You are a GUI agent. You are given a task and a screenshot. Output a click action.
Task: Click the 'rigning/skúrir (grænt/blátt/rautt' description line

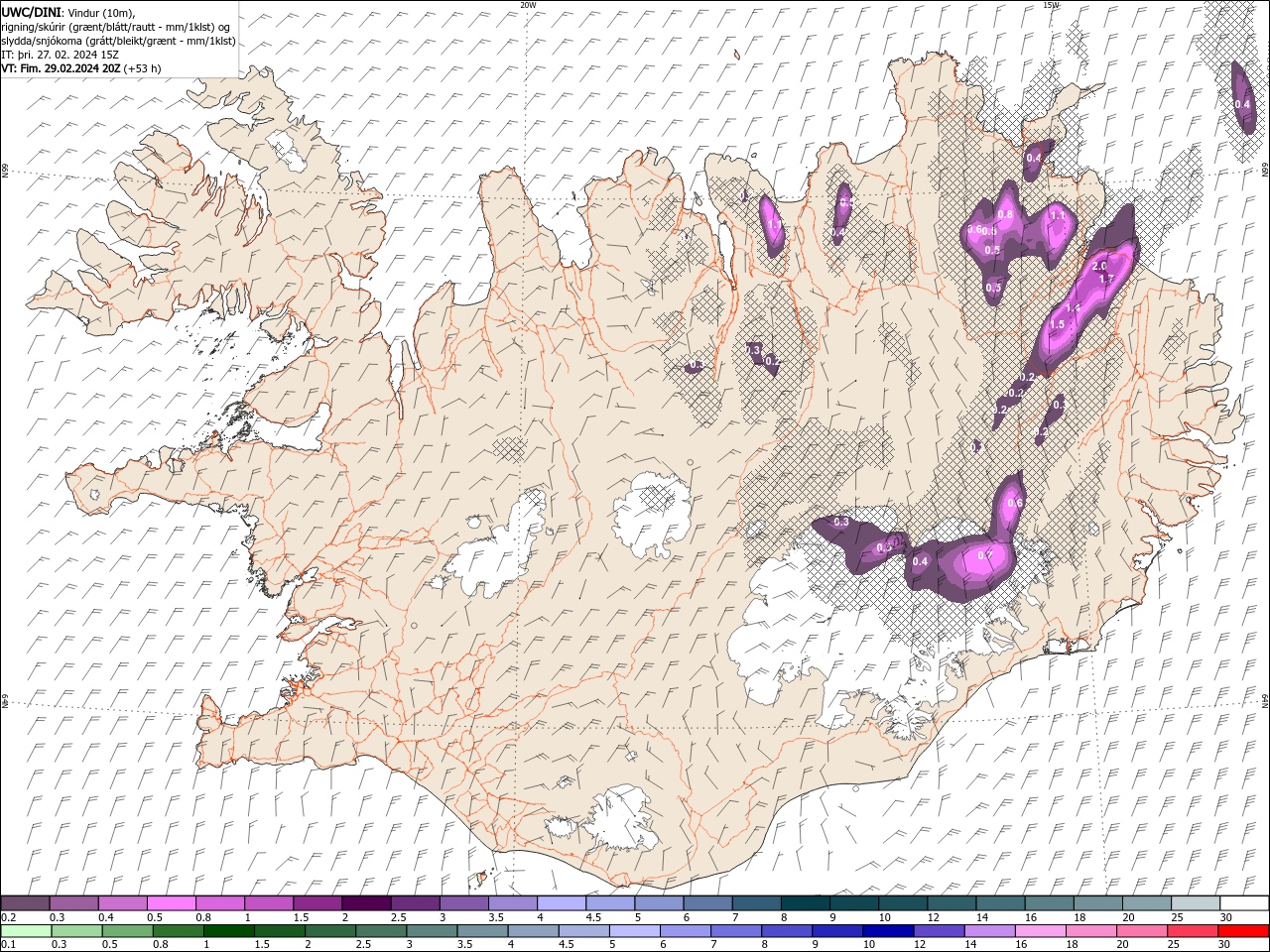(x=78, y=27)
